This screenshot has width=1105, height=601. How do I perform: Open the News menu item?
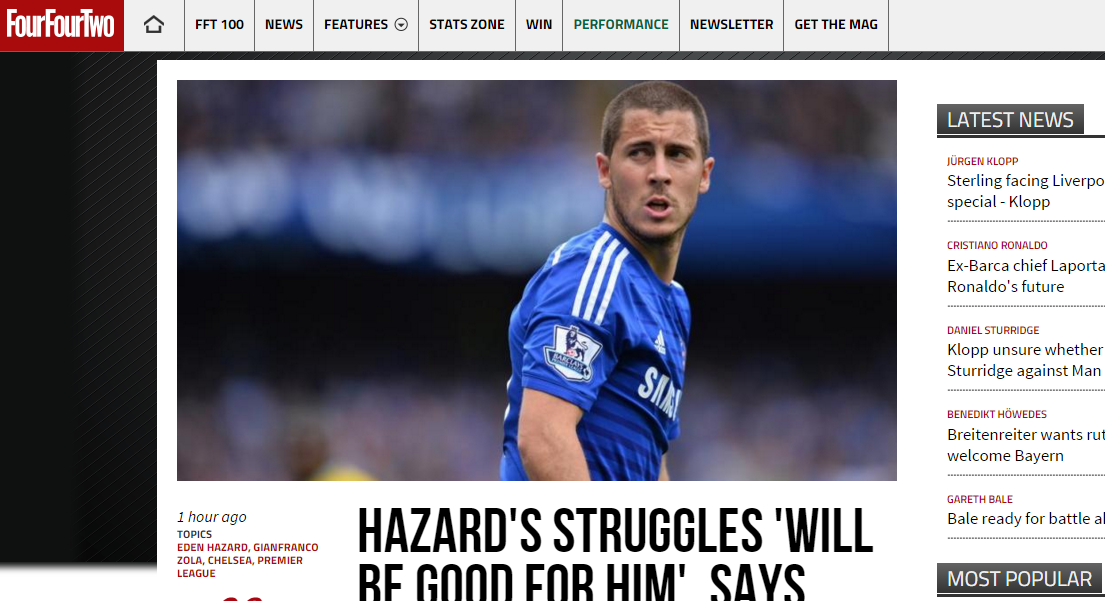click(284, 25)
